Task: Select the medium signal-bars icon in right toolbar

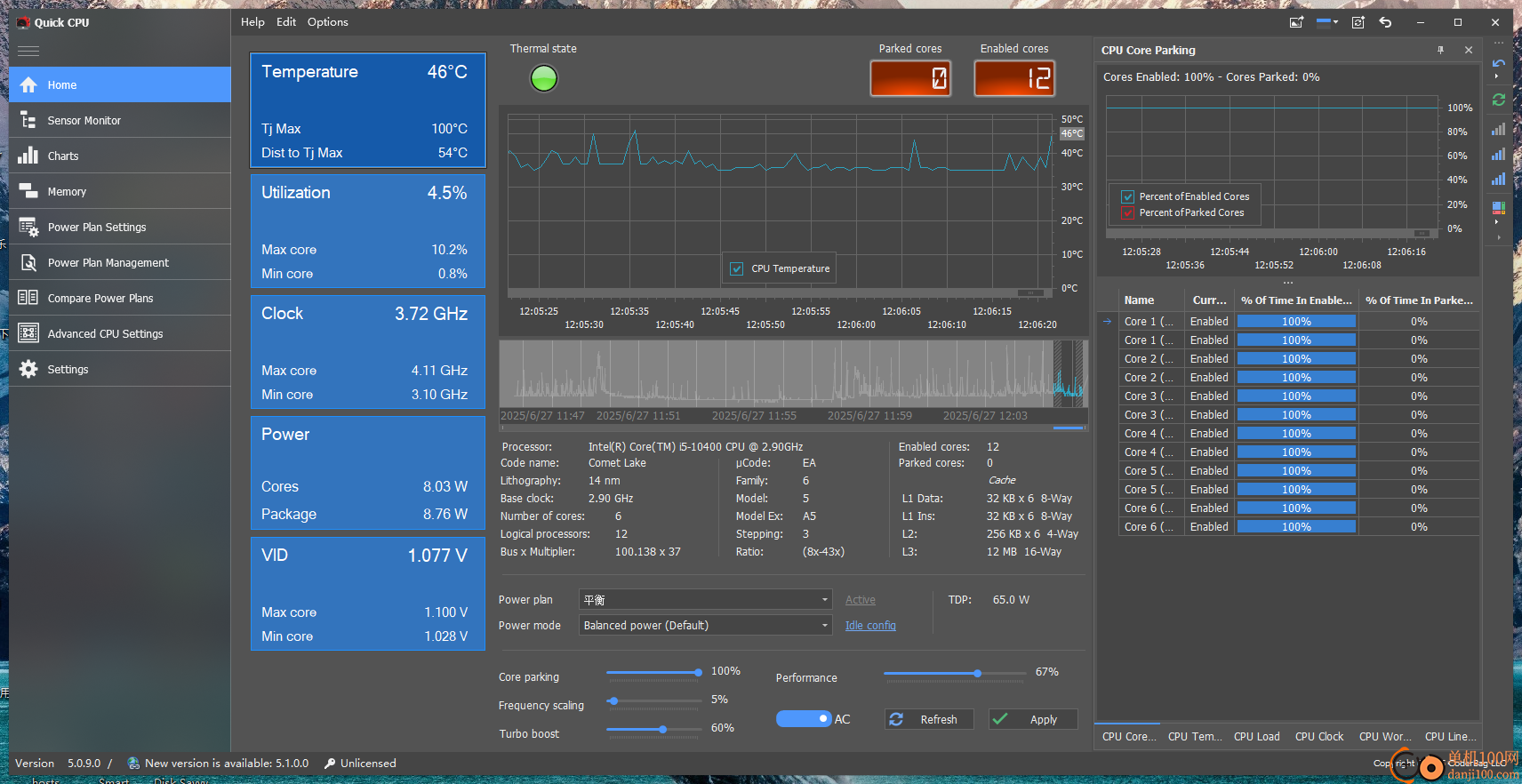Action: coord(1499,154)
